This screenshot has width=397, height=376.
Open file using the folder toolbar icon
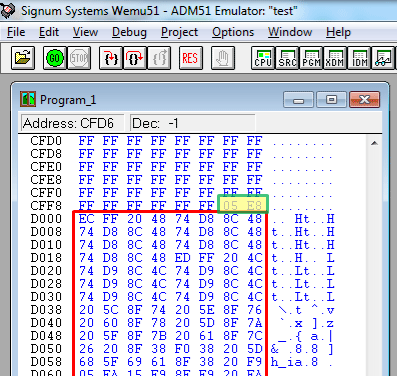pos(23,58)
